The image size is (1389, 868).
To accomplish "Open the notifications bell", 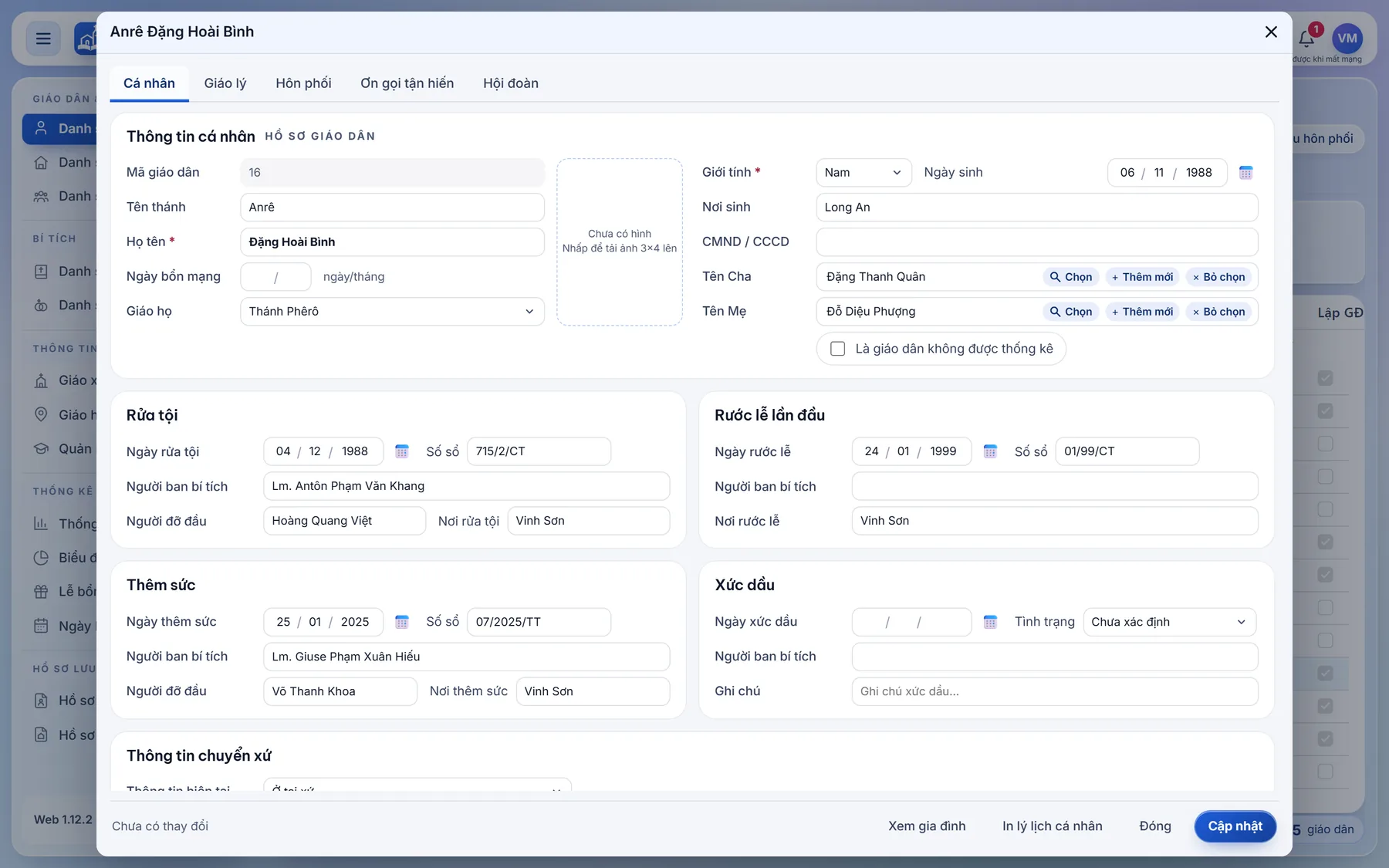I will [1306, 39].
